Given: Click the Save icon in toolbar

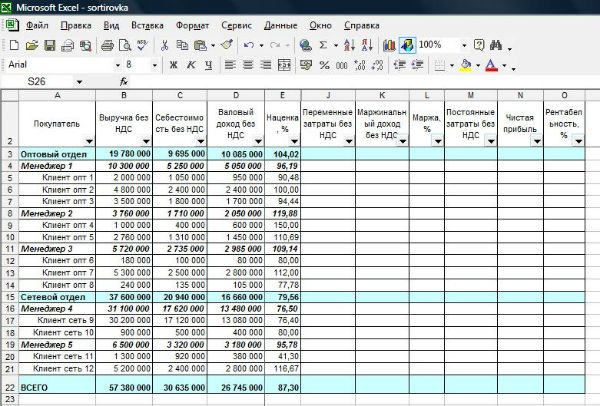Looking at the screenshot, I should coord(49,45).
